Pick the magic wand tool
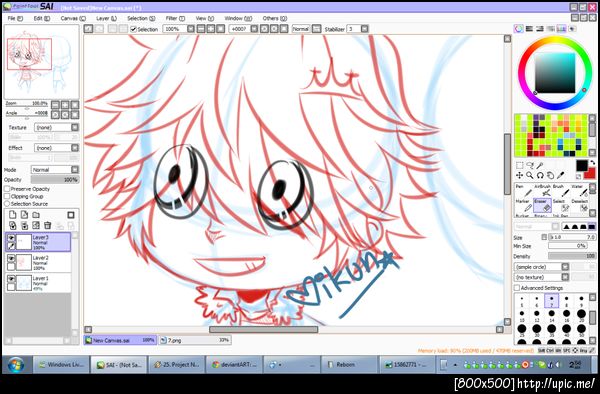The image size is (600, 394). 540,165
